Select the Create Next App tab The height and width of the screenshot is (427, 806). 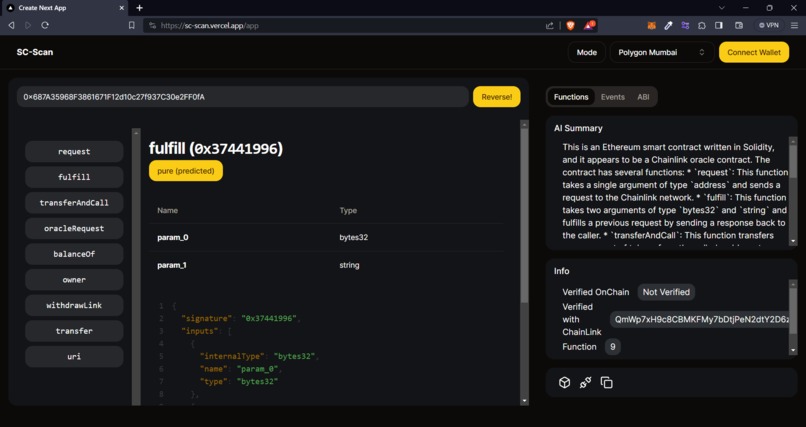click(64, 8)
